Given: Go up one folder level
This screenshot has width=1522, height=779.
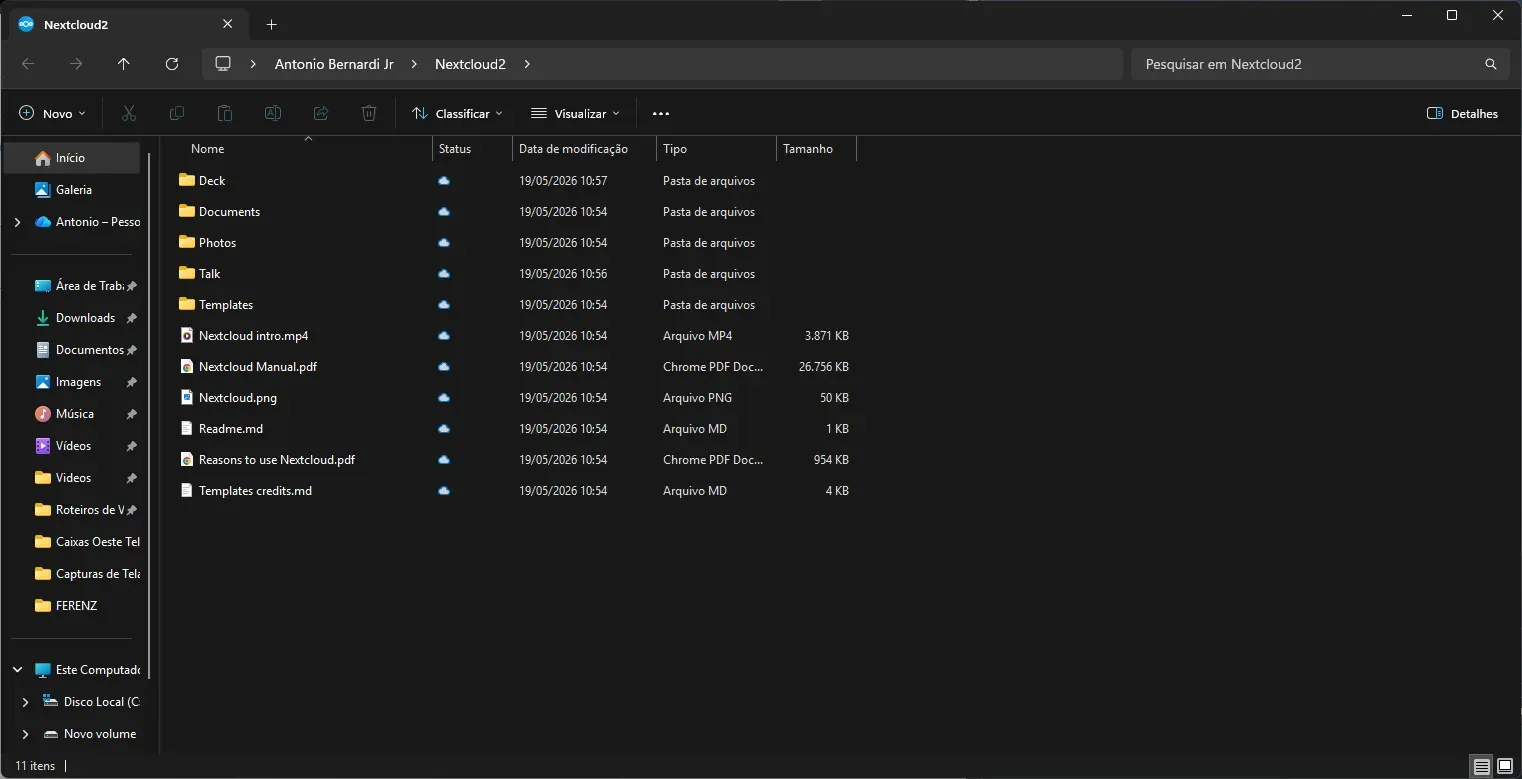Looking at the screenshot, I should tap(124, 64).
